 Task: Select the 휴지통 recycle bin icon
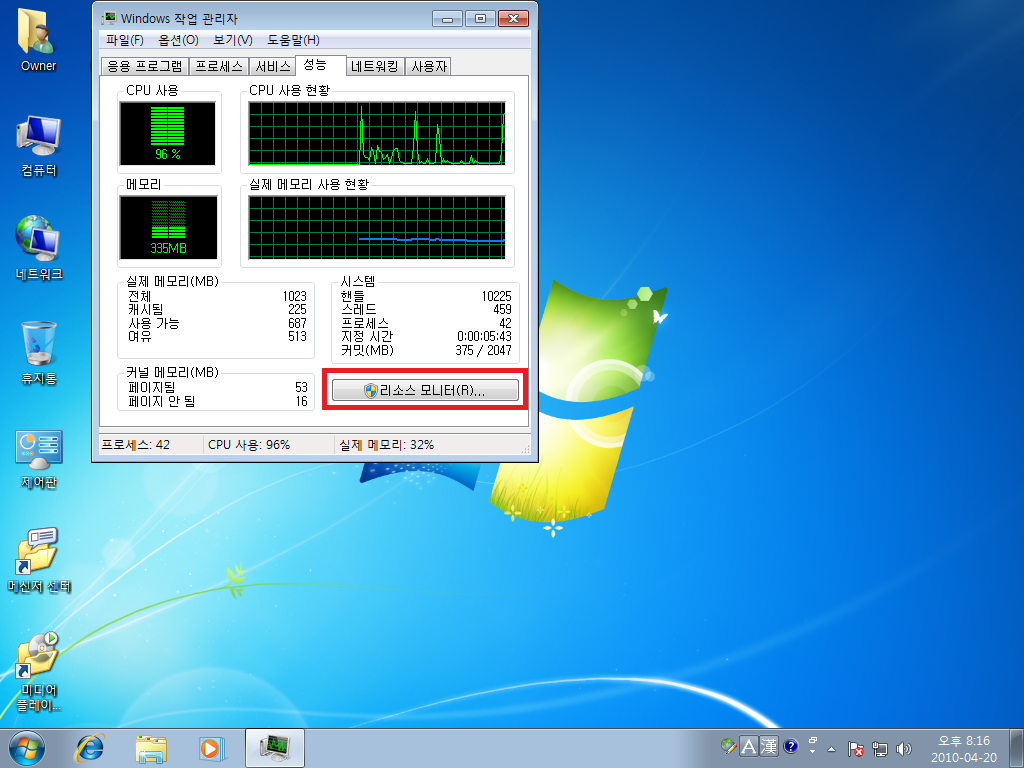(x=39, y=353)
